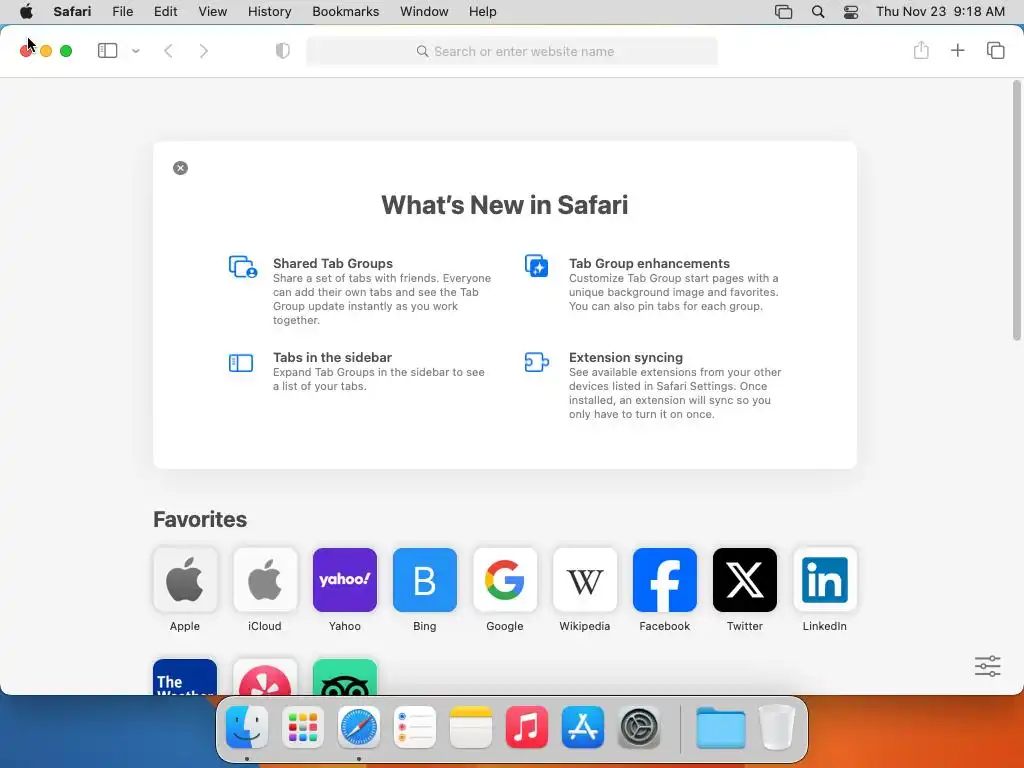Open Music from the Dock

tap(526, 727)
